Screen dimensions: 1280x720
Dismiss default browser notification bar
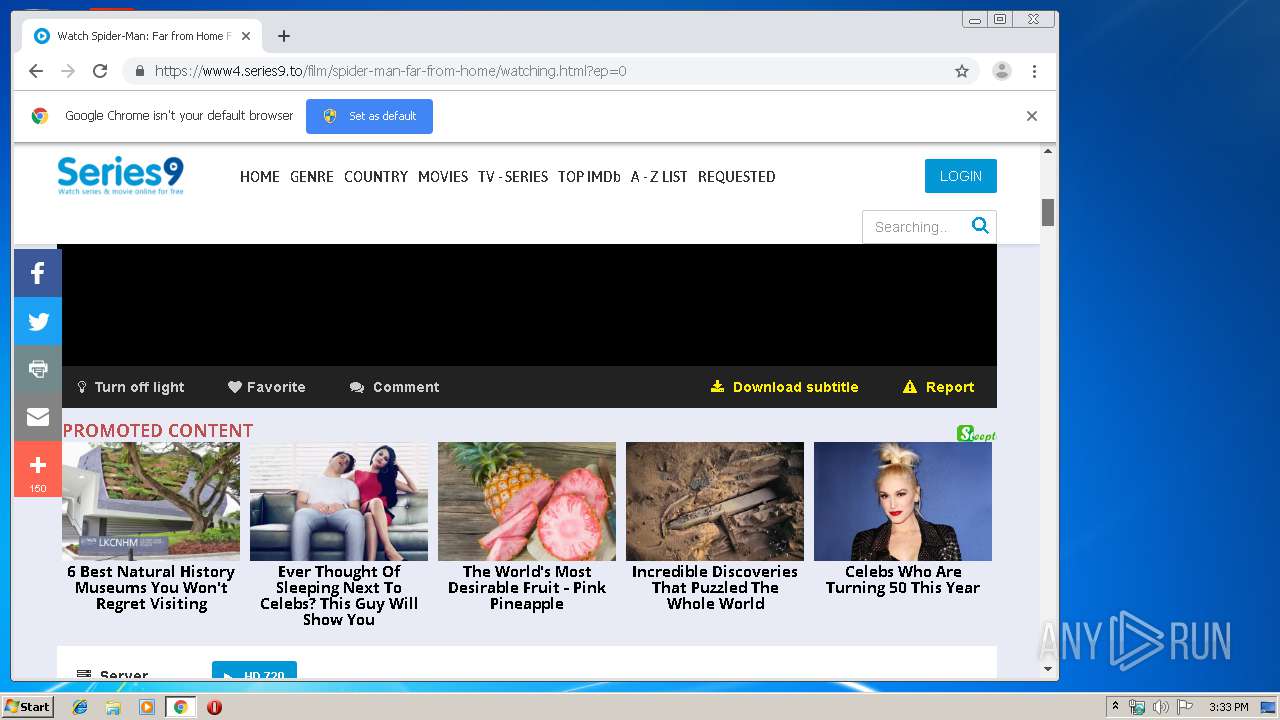[x=1031, y=116]
